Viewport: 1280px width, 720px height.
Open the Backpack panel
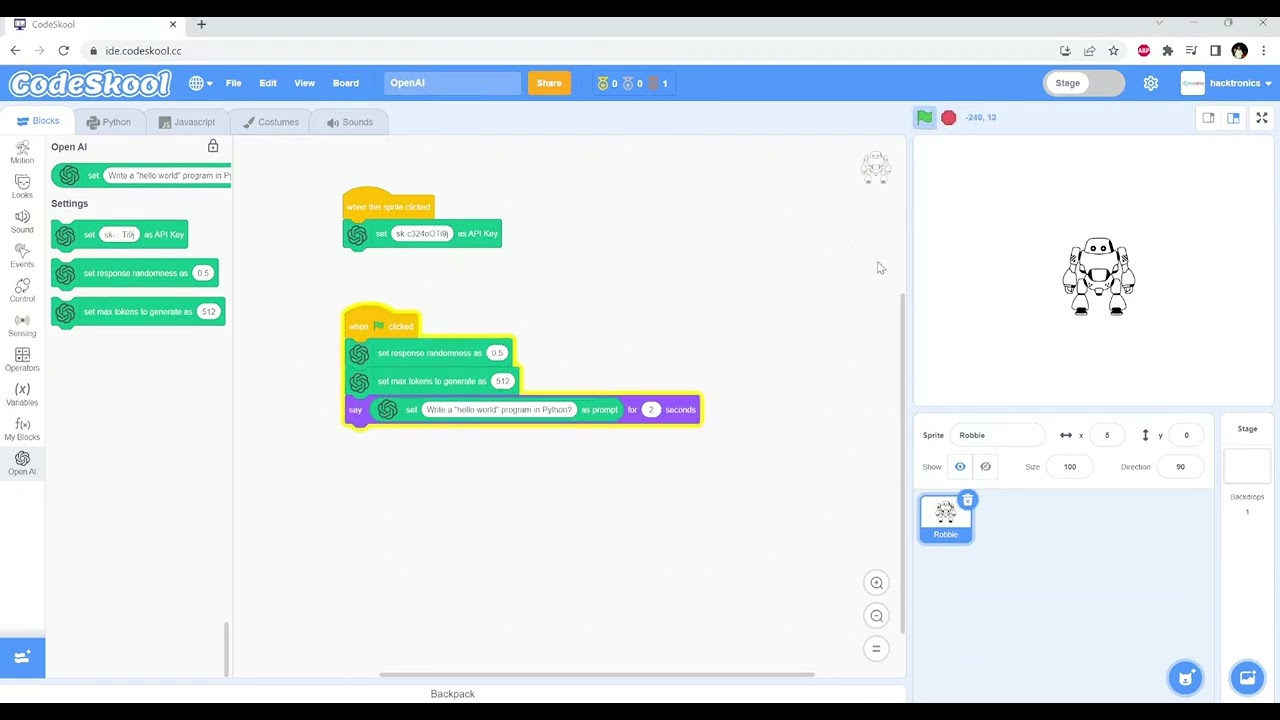coord(453,694)
